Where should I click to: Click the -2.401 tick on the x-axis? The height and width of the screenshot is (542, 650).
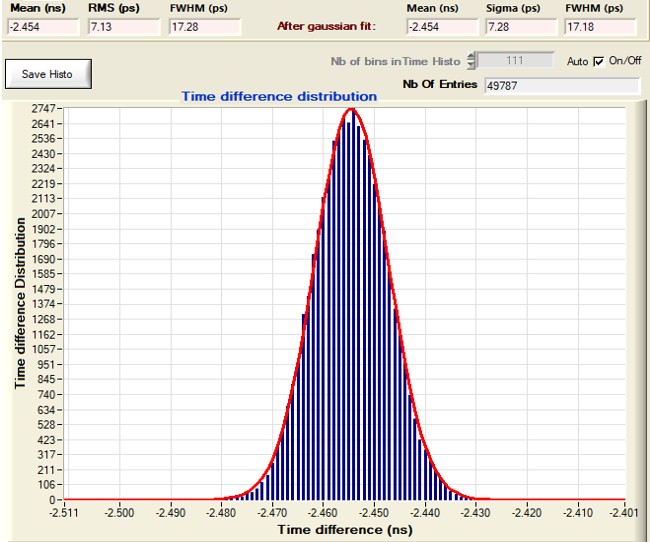coord(624,513)
